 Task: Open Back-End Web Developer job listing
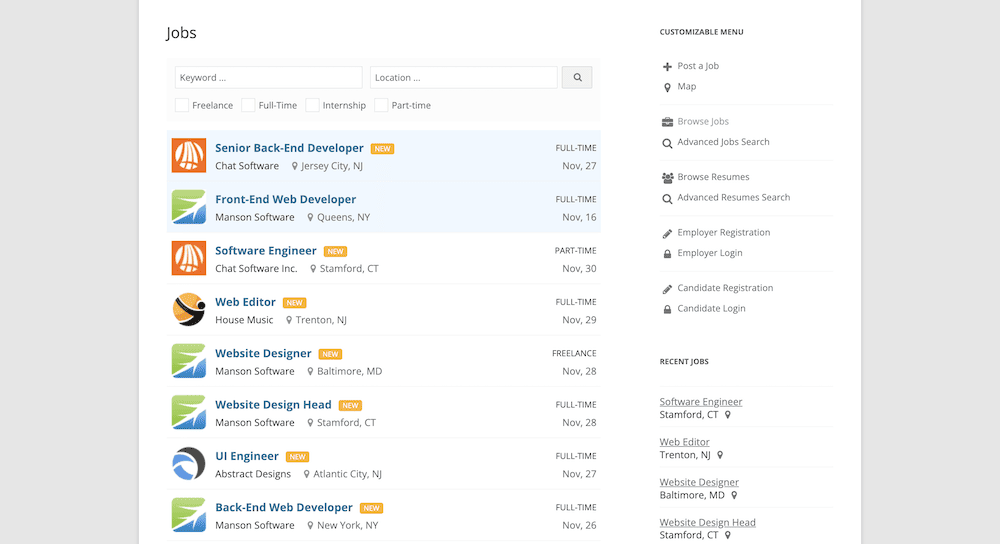click(x=284, y=507)
